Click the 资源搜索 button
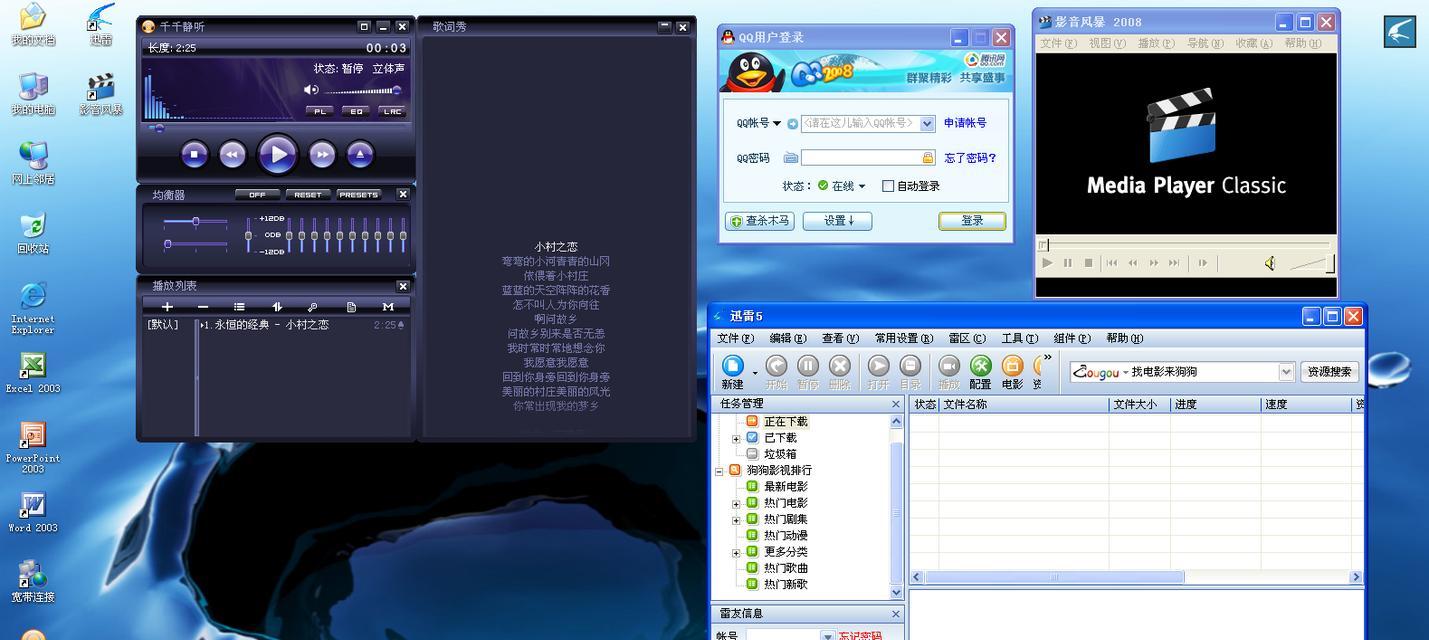The width and height of the screenshot is (1429, 640). 1330,372
